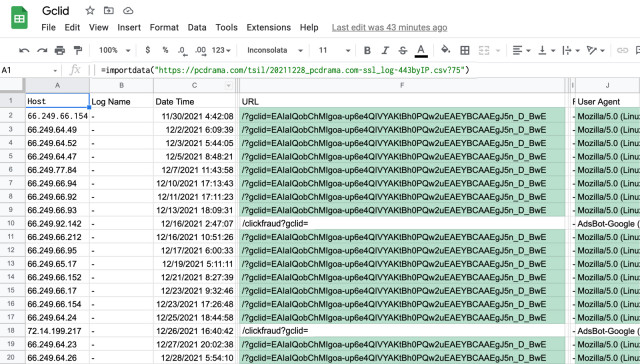Click the Google Sheets home logo
The width and height of the screenshot is (640, 364).
pos(19,18)
